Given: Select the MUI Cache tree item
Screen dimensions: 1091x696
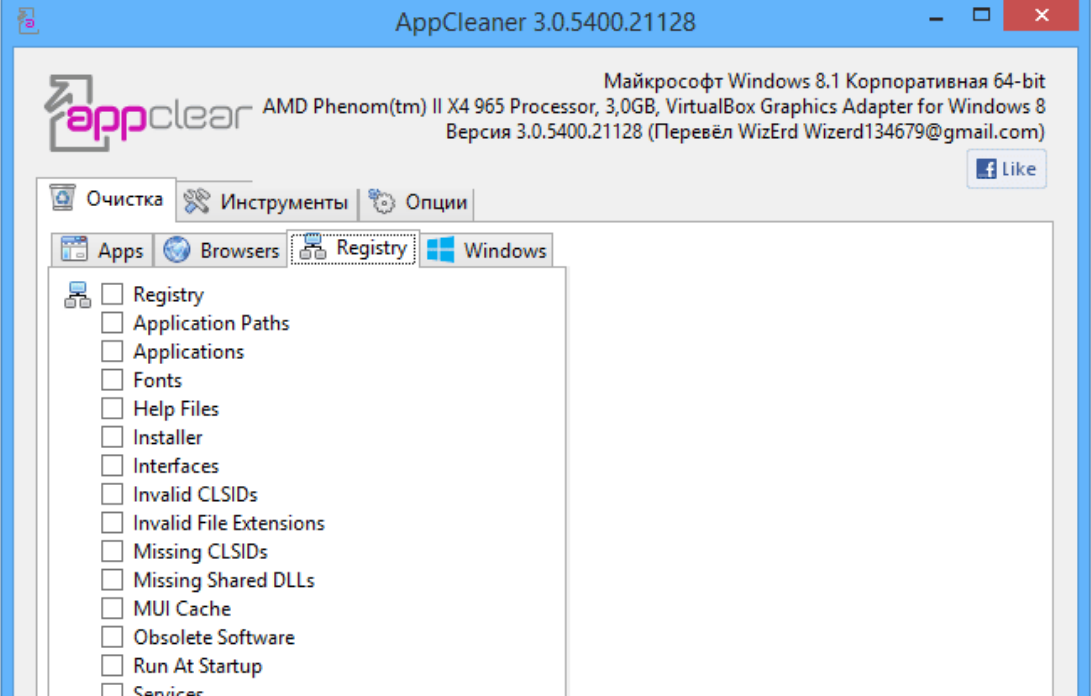Looking at the screenshot, I should (182, 609).
